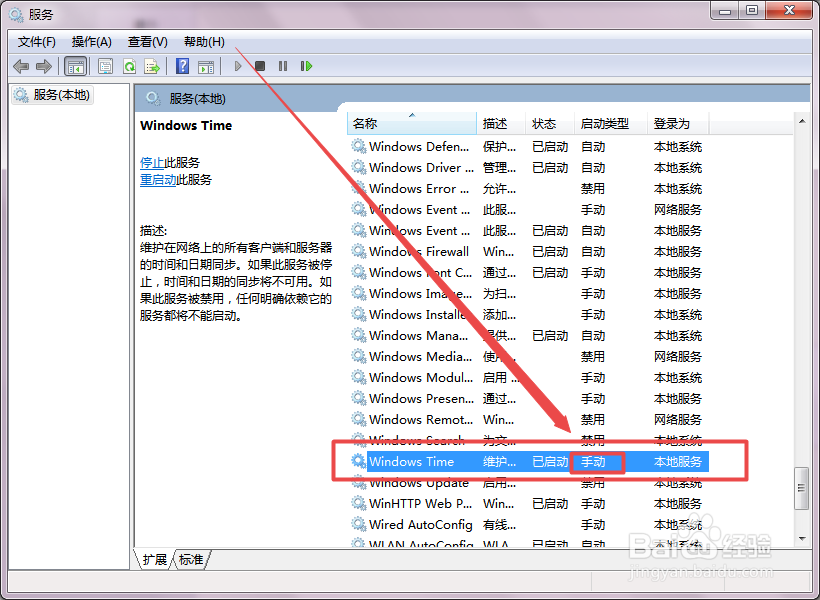Click the Start Service toolbar icon
This screenshot has width=820, height=600.
pos(237,66)
